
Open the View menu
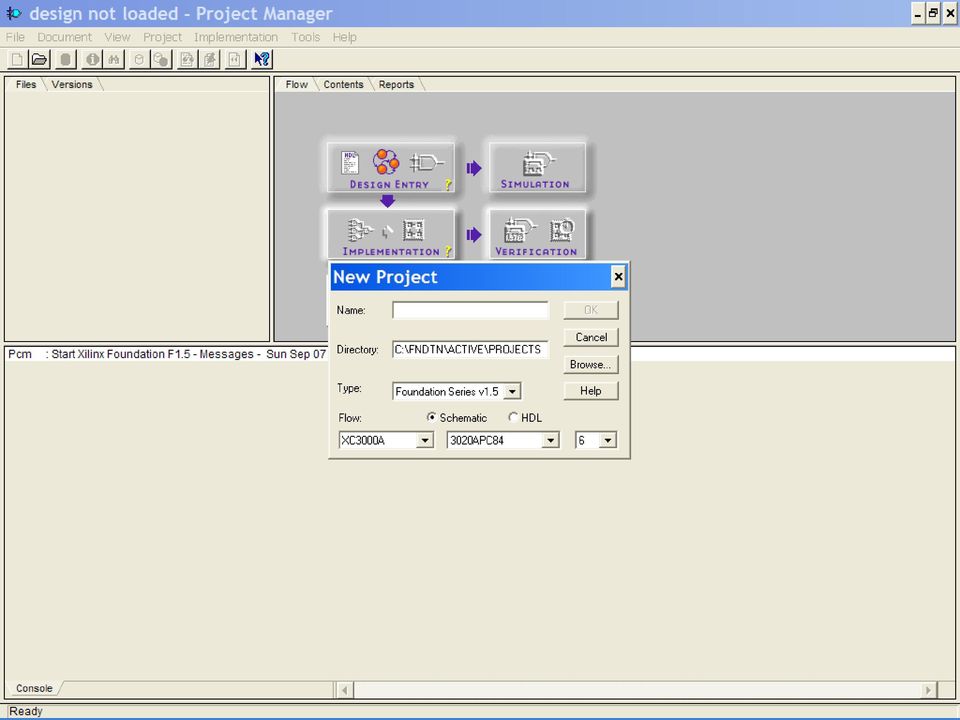(x=117, y=37)
